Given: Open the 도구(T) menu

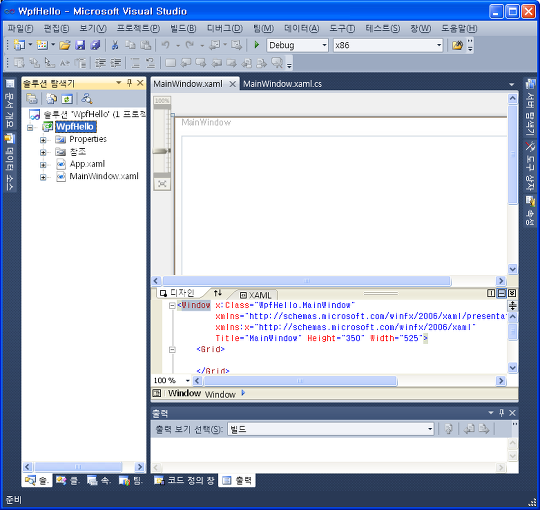Looking at the screenshot, I should (x=342, y=28).
